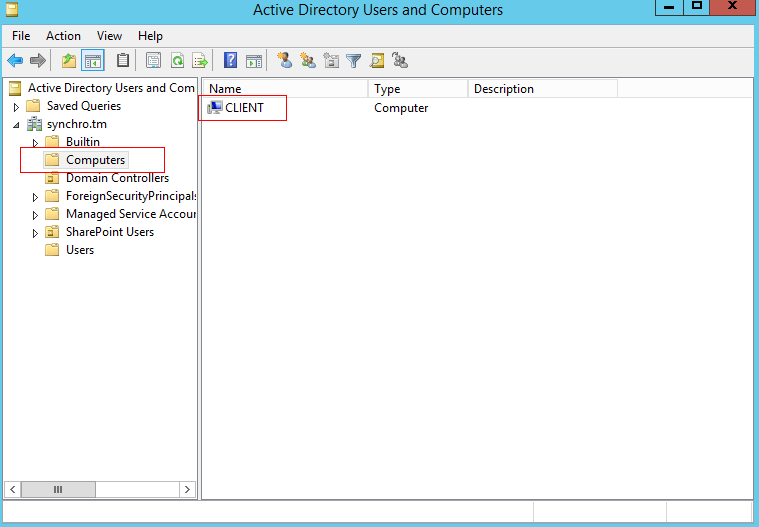Expand the Managed Service Accounts container
759x527 pixels.
click(35, 215)
